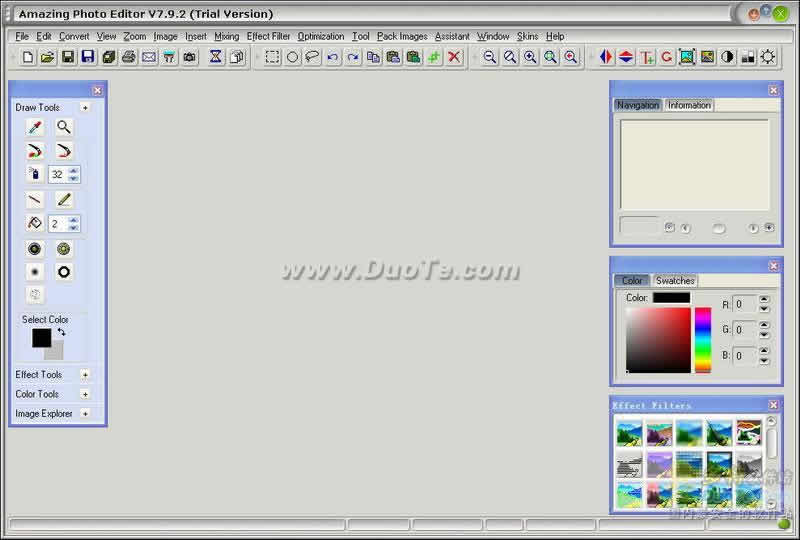This screenshot has height=540, width=800.
Task: Click the first effect filter thumbnail
Action: point(629,433)
